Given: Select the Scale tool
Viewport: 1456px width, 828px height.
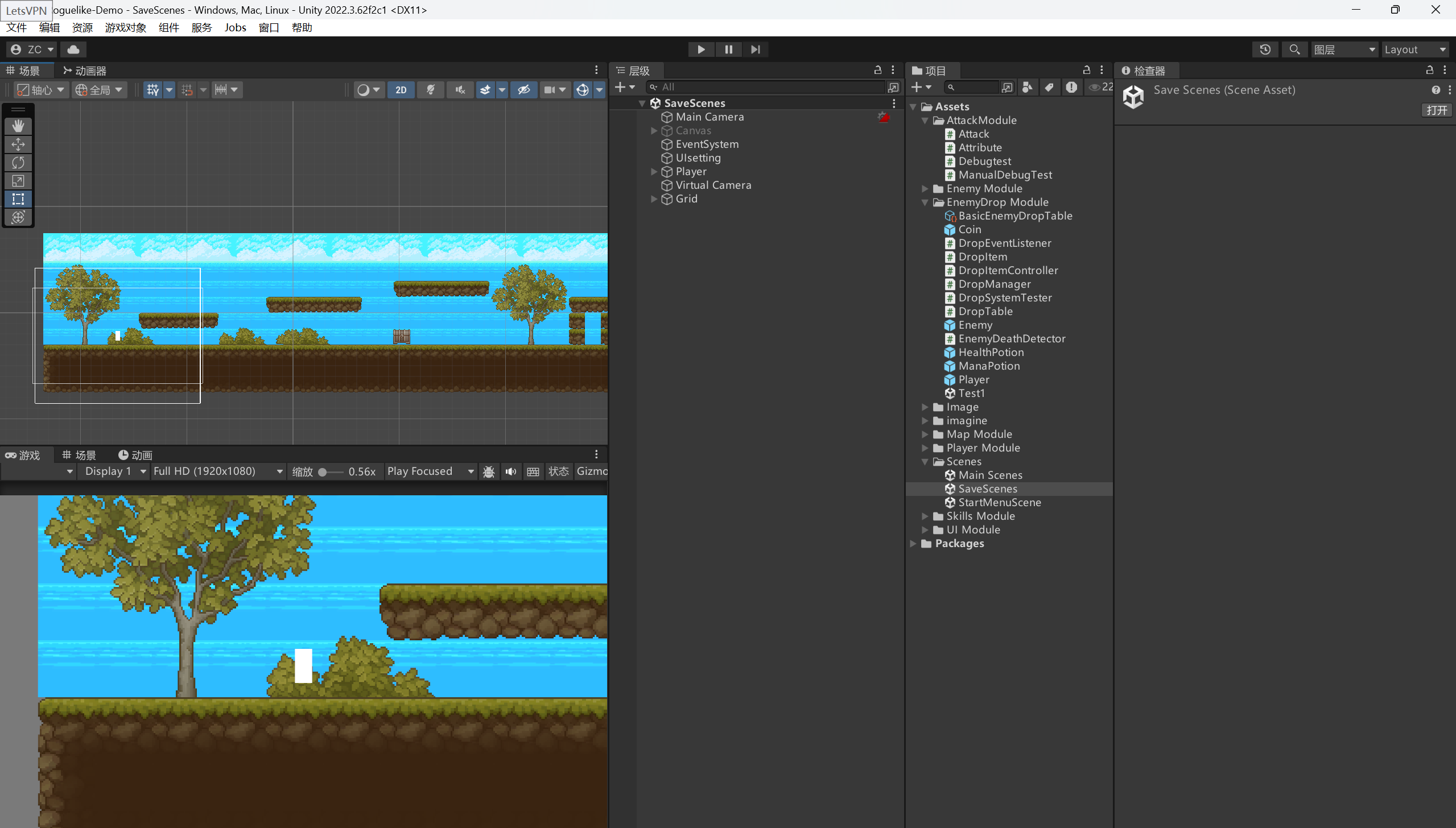Looking at the screenshot, I should click(x=18, y=181).
